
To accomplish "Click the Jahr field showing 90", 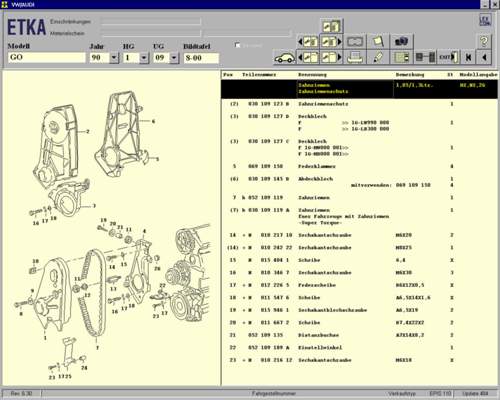I will pos(99,58).
